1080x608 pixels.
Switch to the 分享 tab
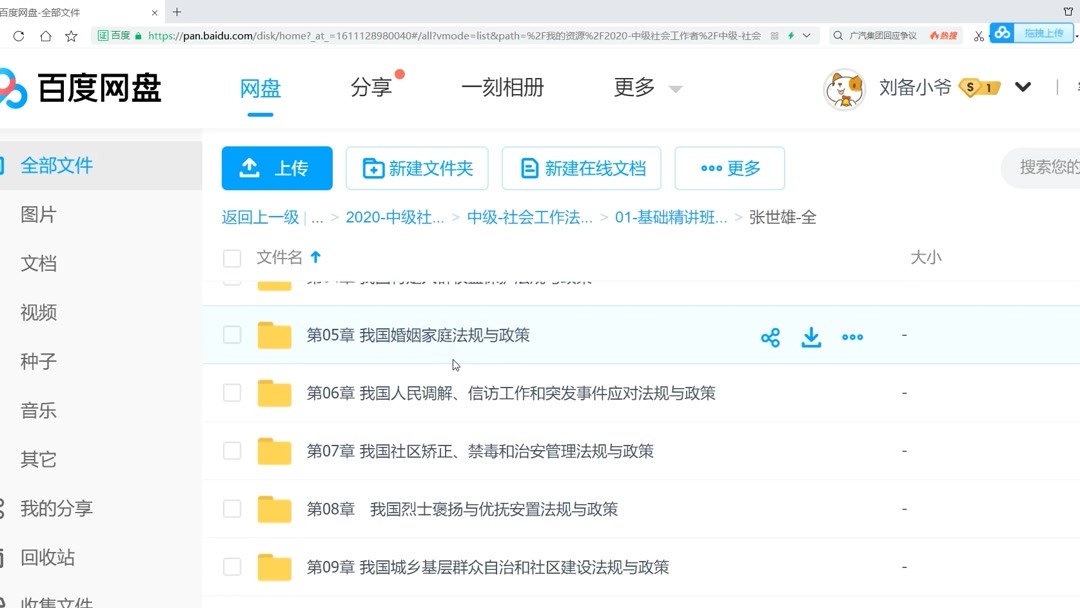coord(372,88)
